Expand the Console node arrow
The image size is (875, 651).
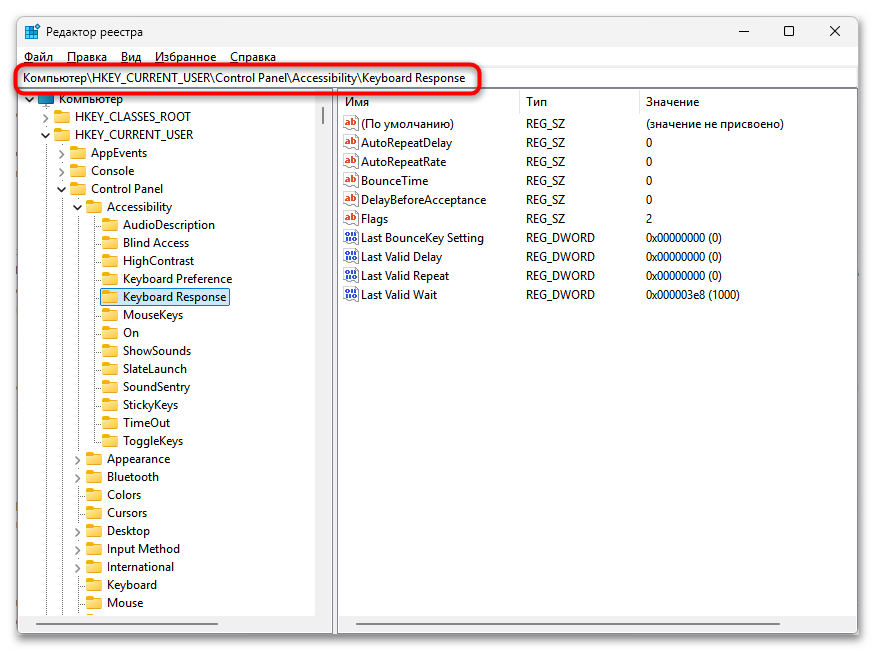pos(61,172)
